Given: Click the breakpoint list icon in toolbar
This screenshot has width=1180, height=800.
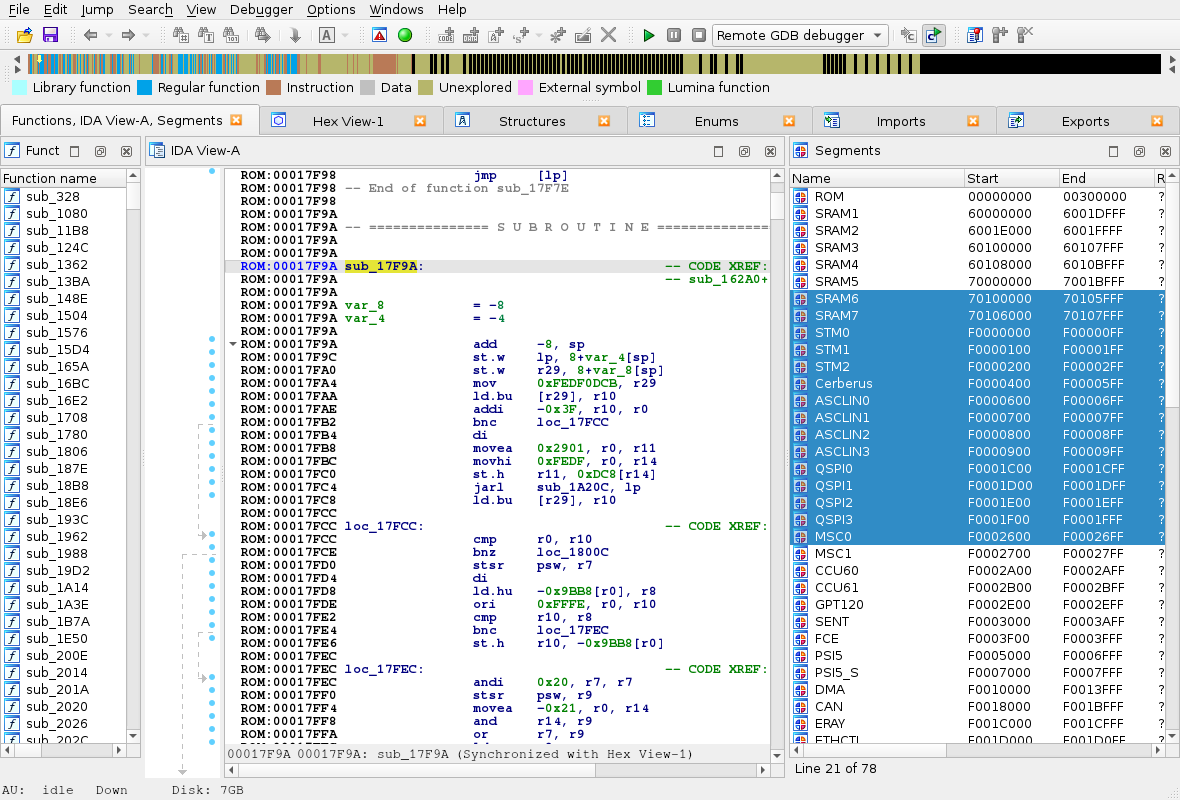Looking at the screenshot, I should pos(974,35).
